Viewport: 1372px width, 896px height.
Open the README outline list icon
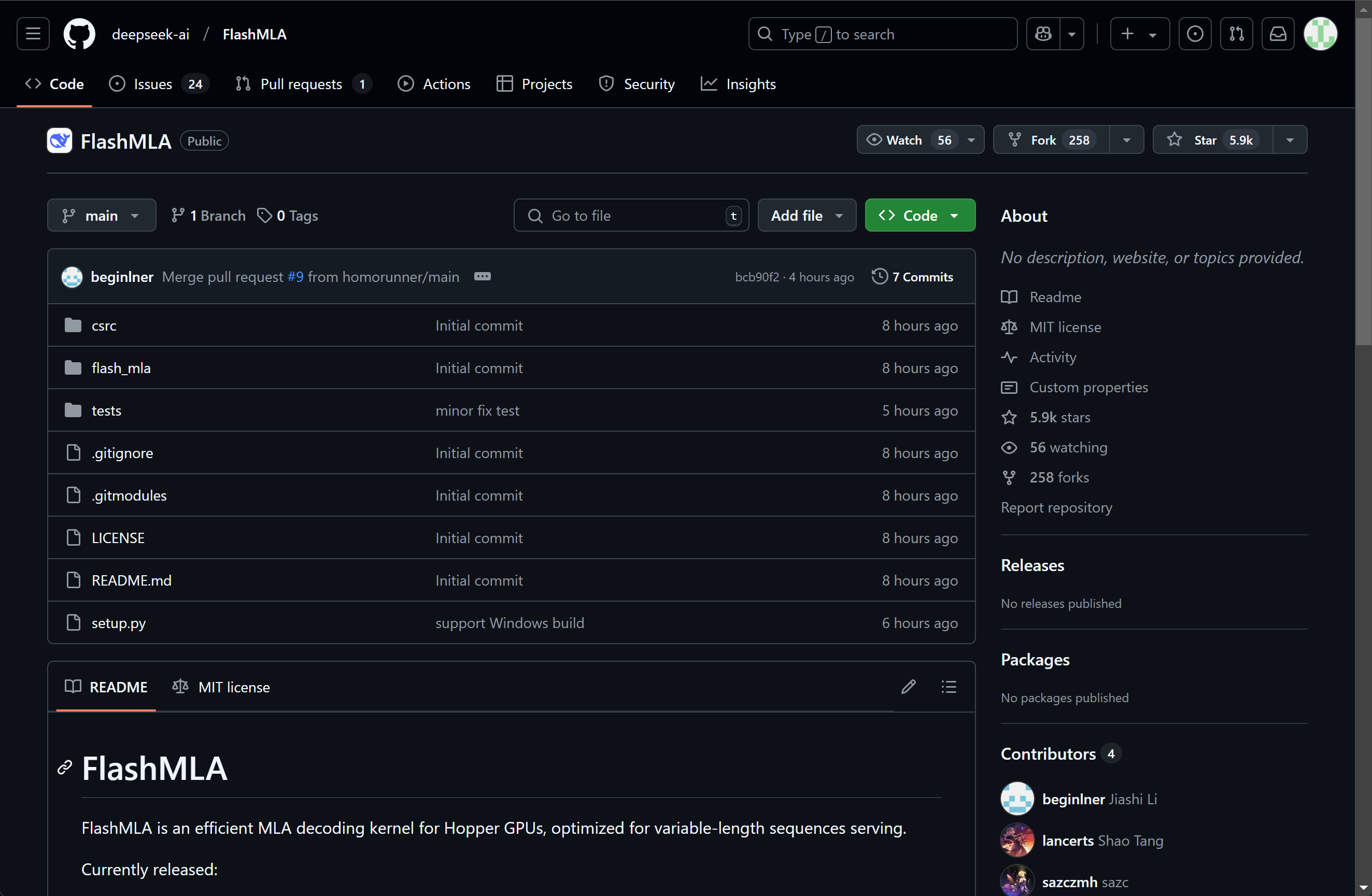[949, 687]
